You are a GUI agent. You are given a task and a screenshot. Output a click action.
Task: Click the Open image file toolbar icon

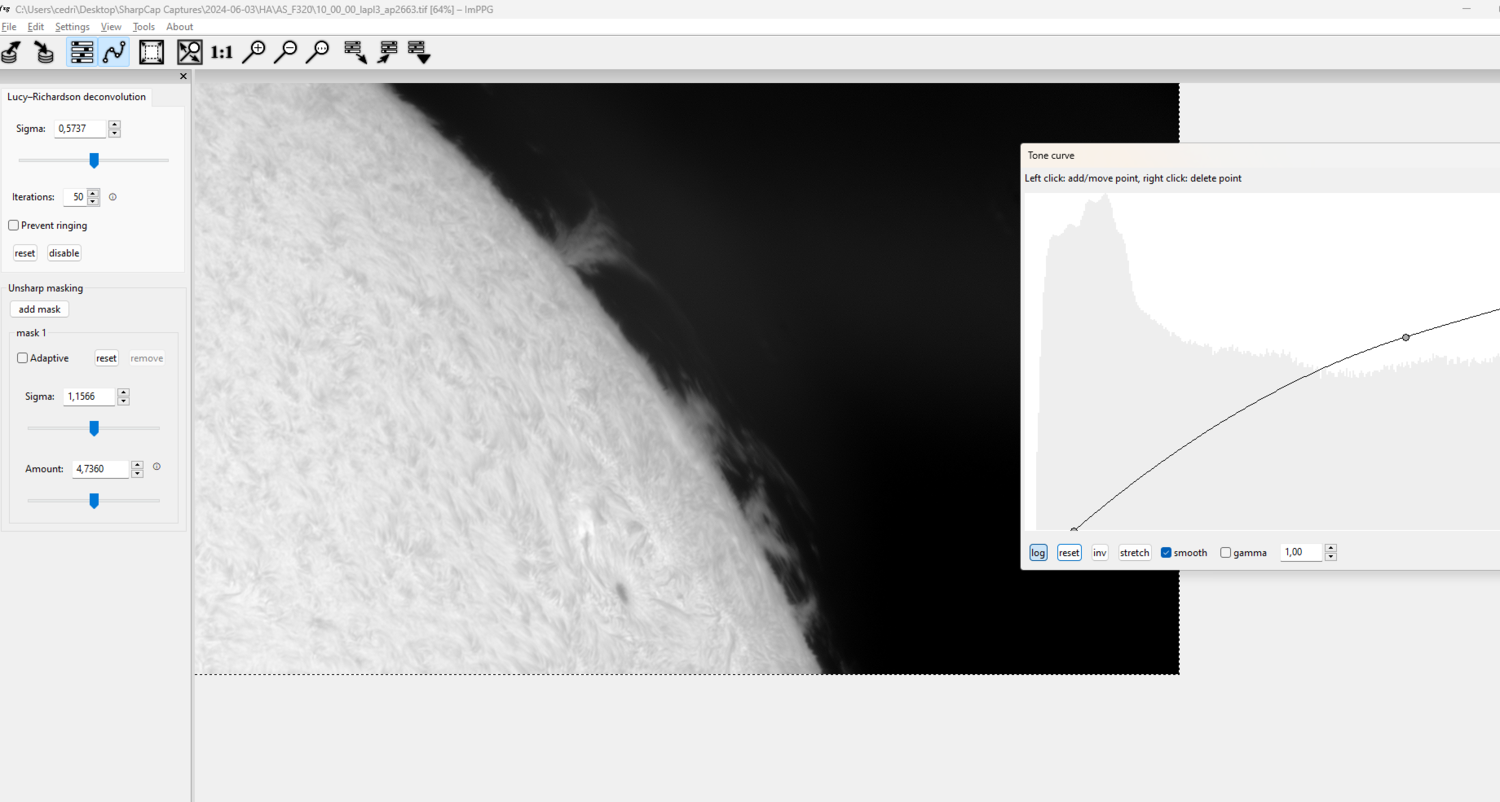(12, 52)
